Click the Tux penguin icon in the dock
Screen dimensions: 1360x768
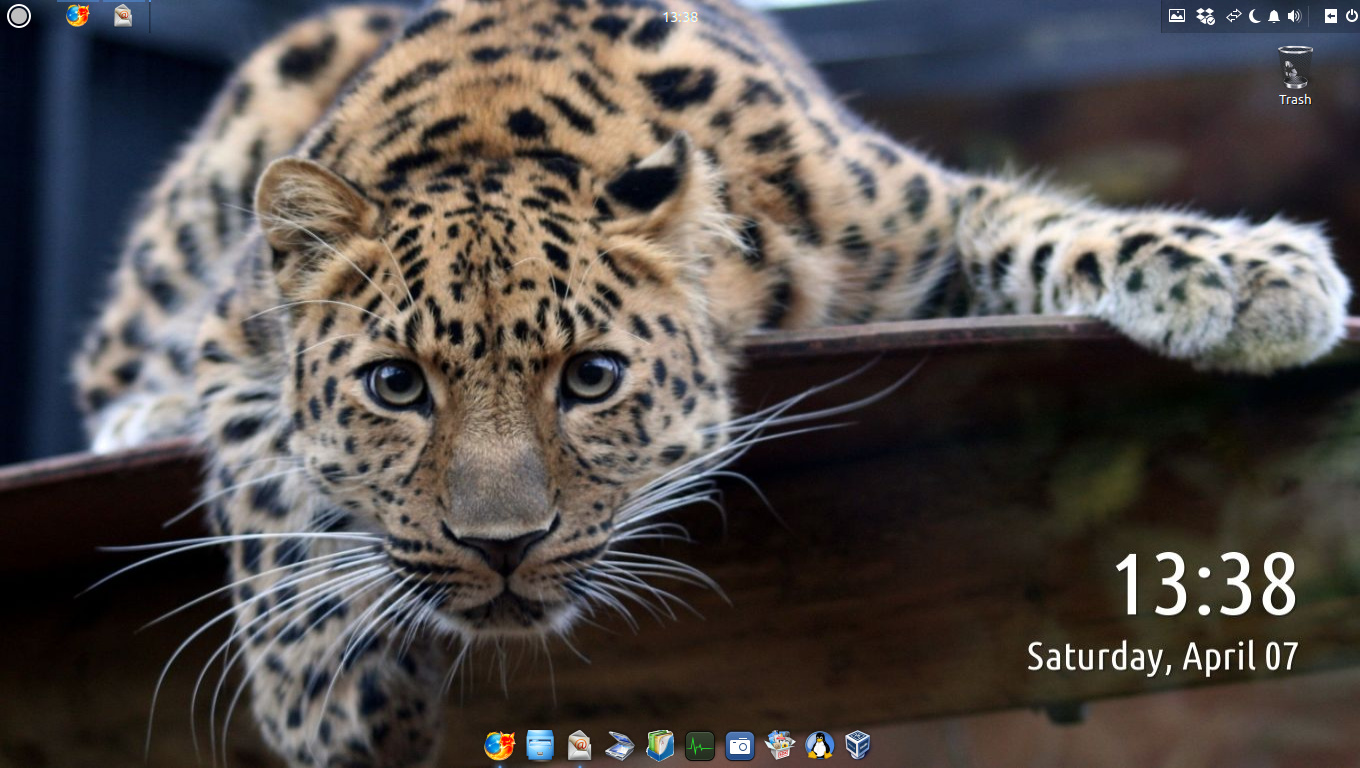(x=820, y=745)
